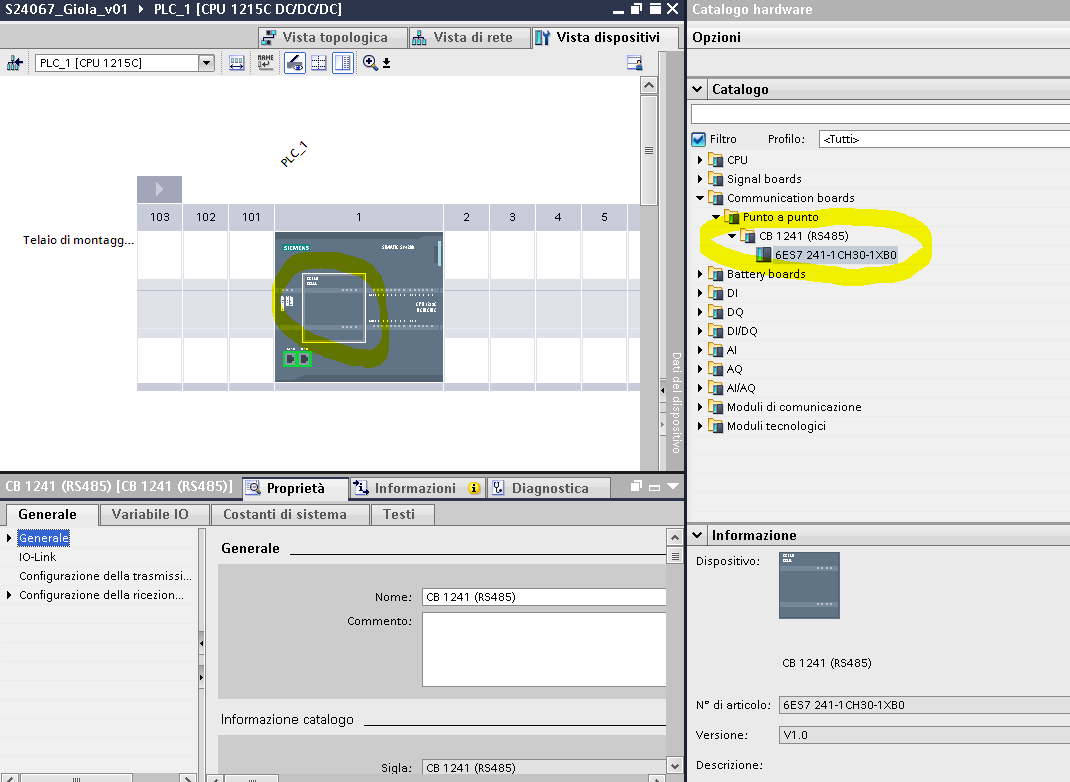Screen dimensions: 1070x782
Task: Open the PLC_1 device selection dropdown
Action: pos(207,63)
